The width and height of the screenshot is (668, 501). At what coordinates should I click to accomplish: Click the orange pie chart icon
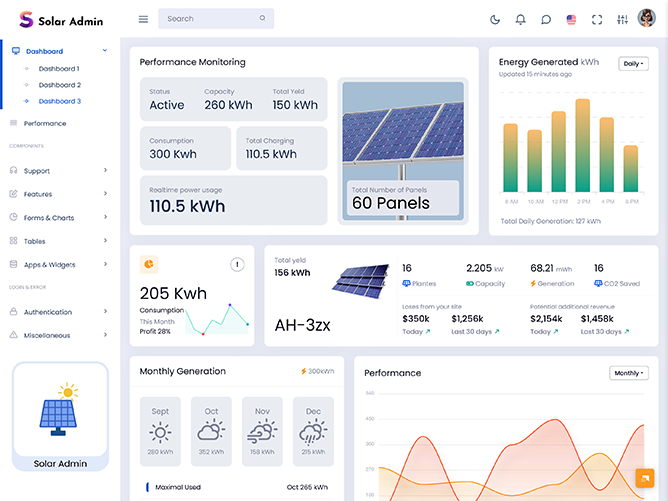pos(149,264)
